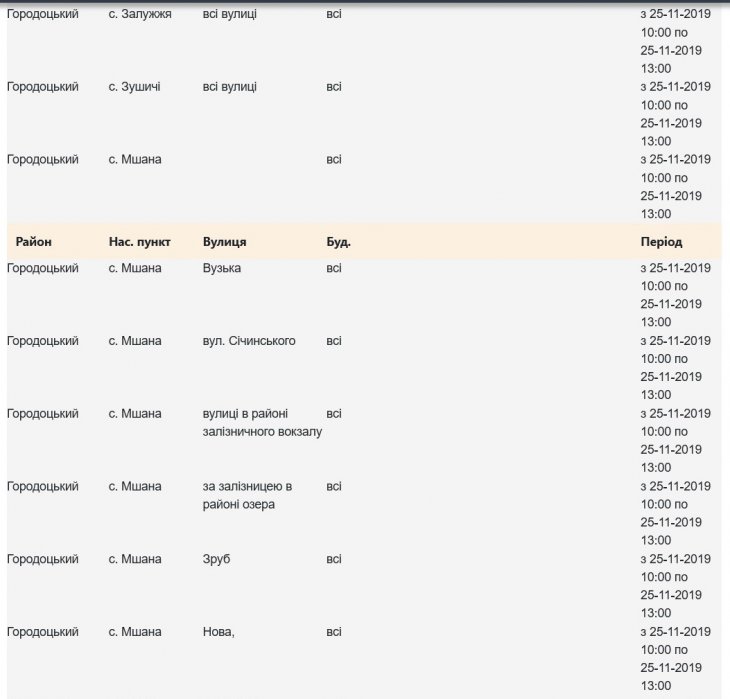Click the Район column header
Screen dimensions: 730x699
[x=33, y=242]
